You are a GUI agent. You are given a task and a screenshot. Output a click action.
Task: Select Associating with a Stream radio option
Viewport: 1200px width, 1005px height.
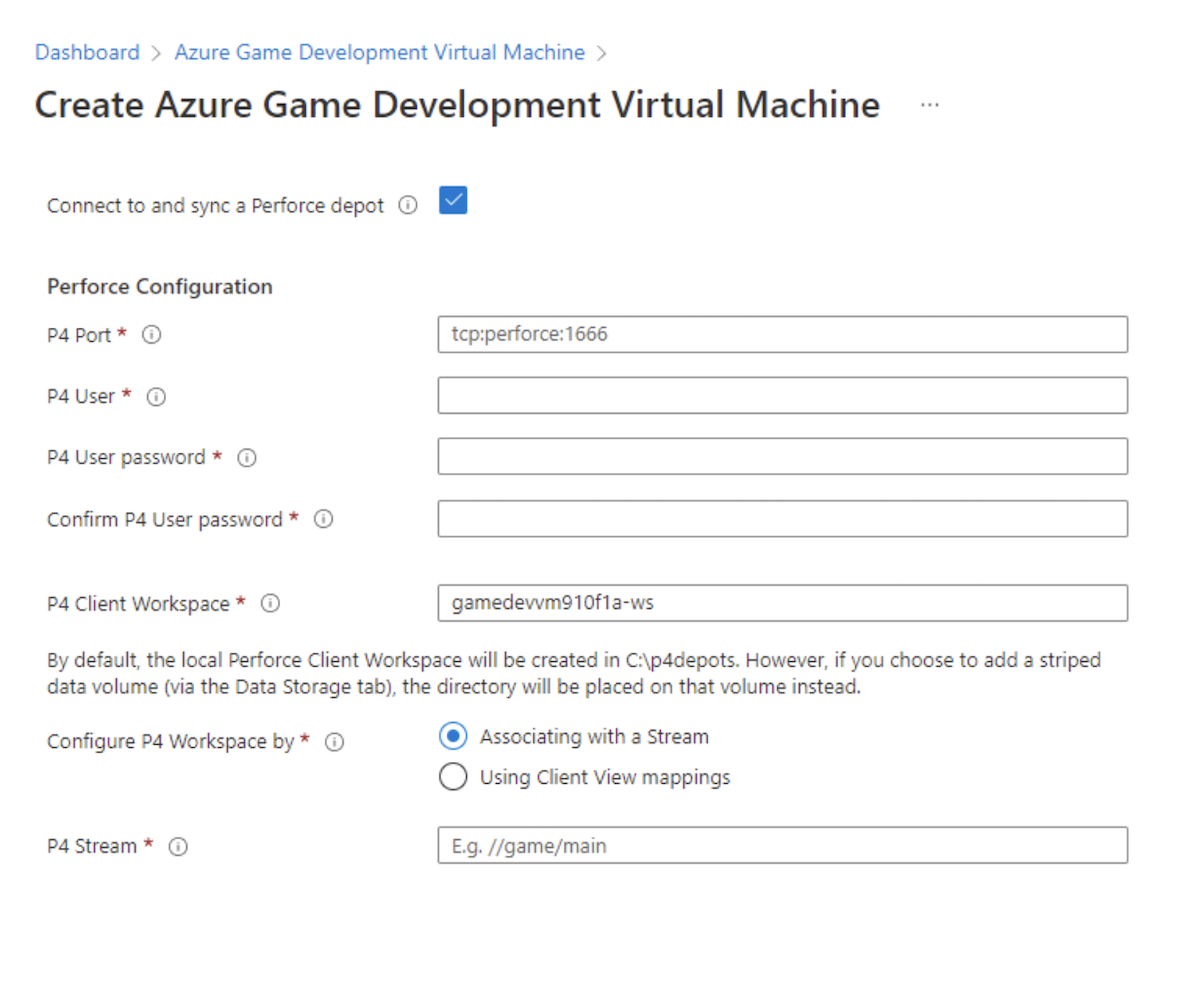point(453,737)
